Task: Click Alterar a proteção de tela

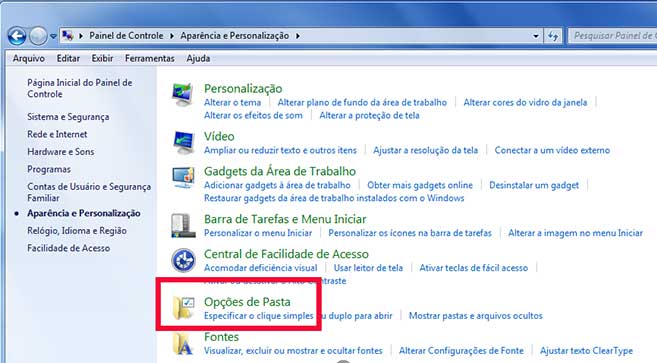Action: [369, 115]
